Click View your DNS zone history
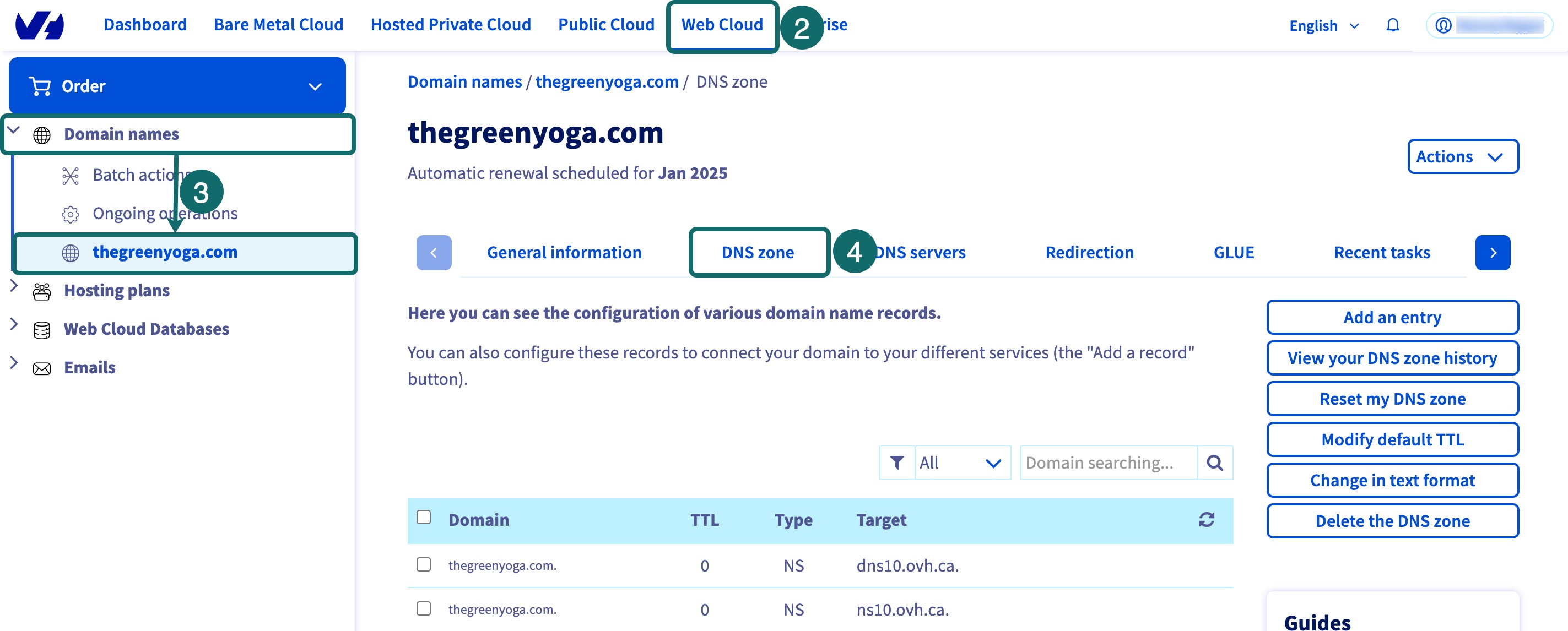The image size is (1568, 631). pos(1392,358)
